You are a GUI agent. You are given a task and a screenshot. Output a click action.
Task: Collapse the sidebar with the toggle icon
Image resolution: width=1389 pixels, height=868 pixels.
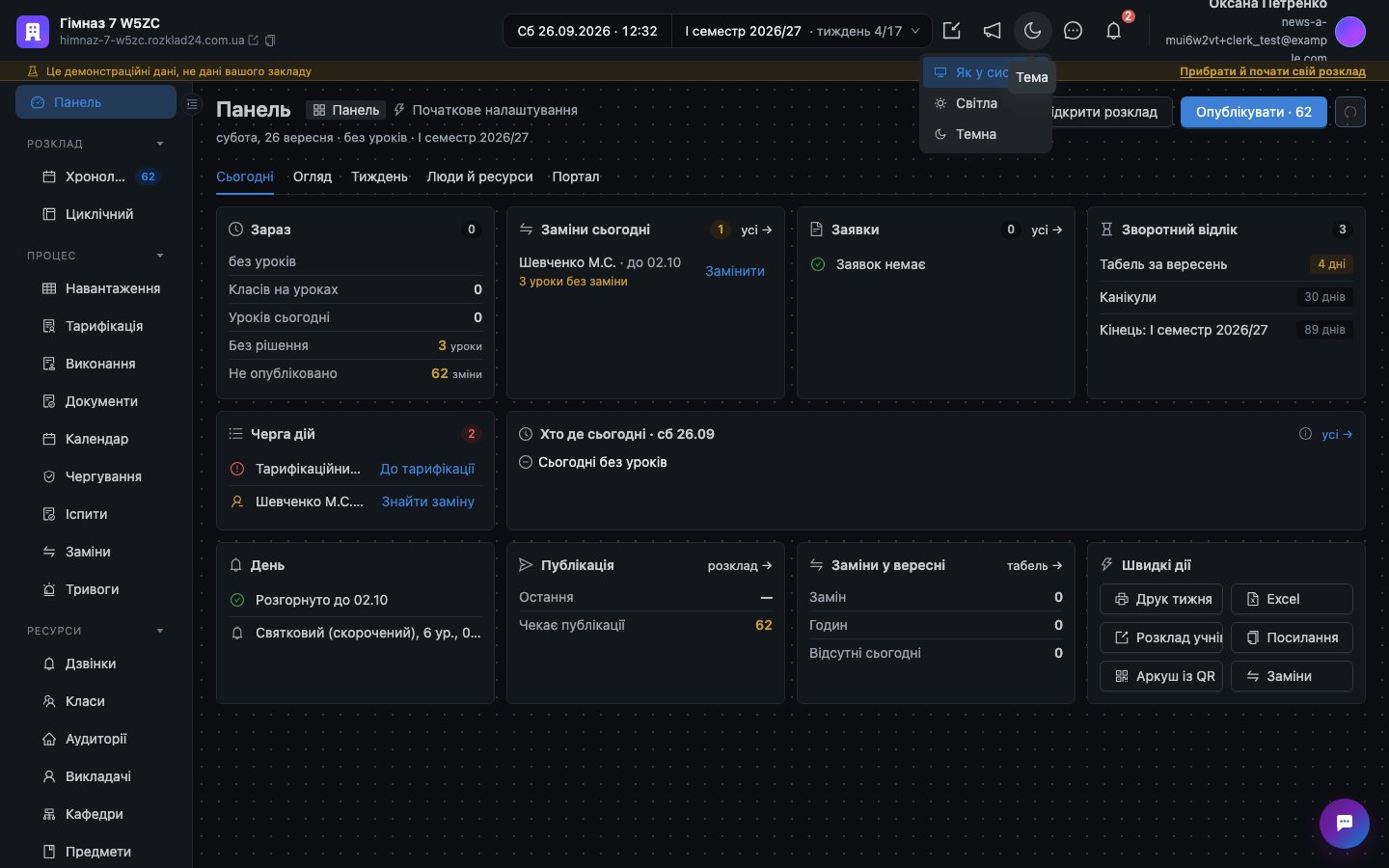(192, 103)
